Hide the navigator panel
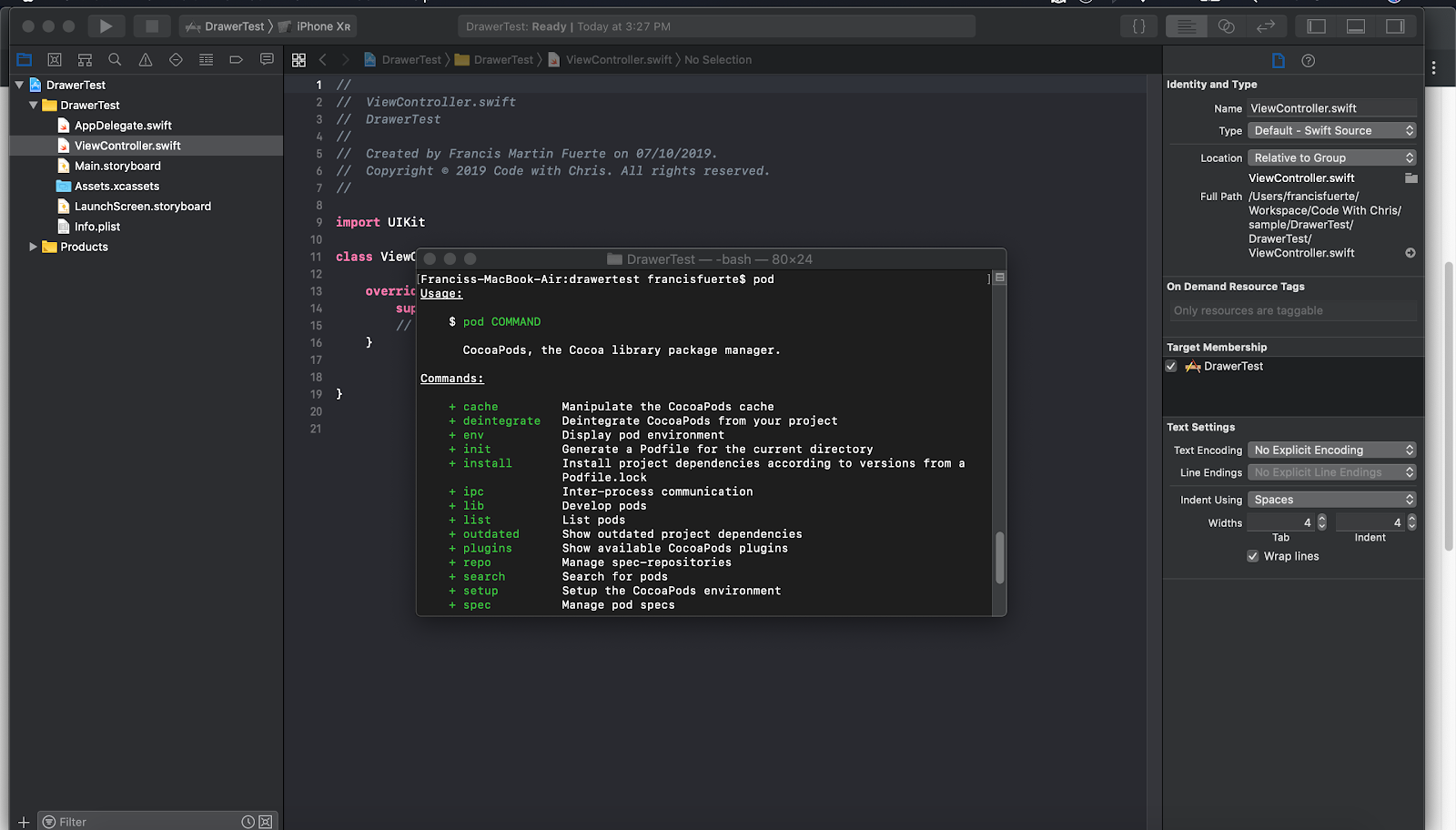Viewport: 1456px width, 830px height. [x=1316, y=26]
